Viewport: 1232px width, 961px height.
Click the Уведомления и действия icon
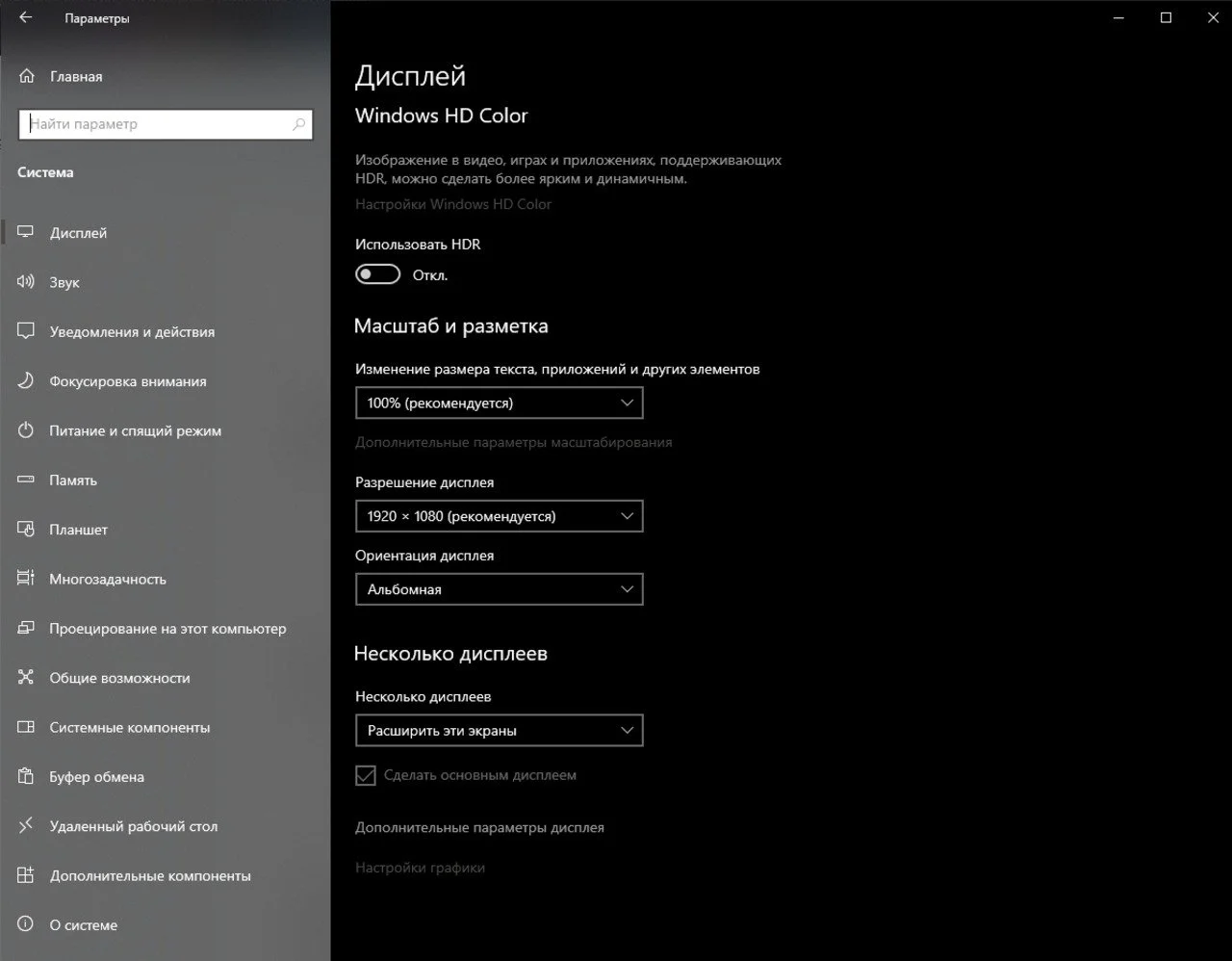point(26,331)
